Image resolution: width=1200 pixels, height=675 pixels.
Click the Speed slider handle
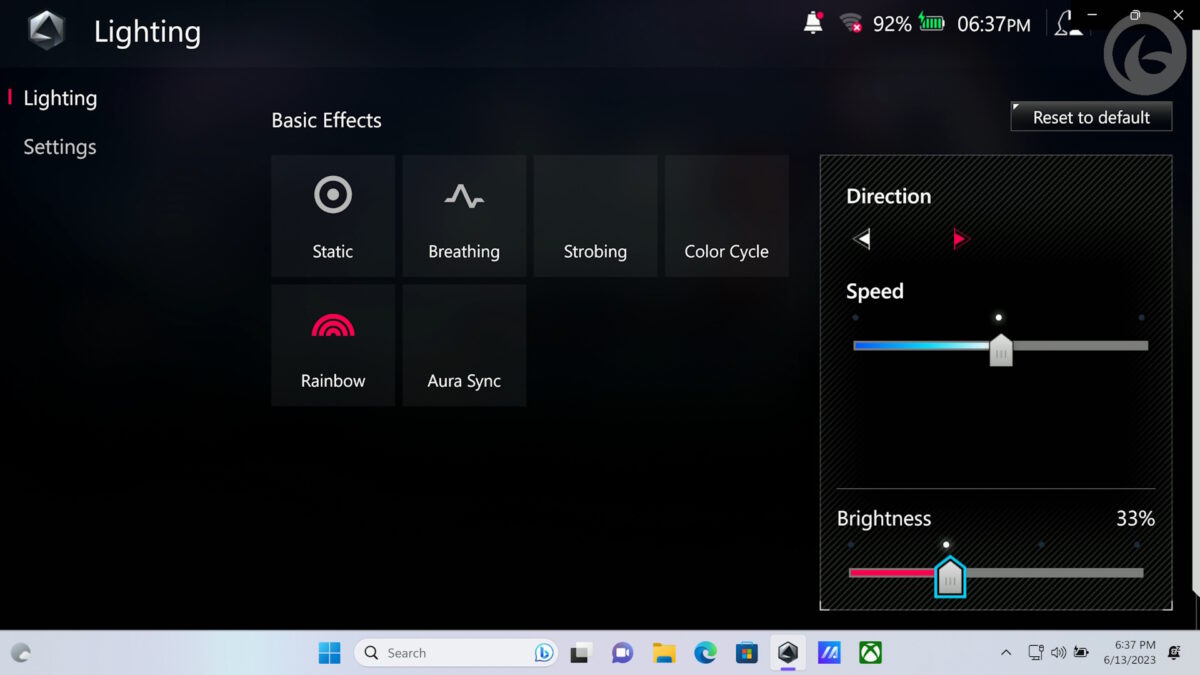[x=1000, y=349]
